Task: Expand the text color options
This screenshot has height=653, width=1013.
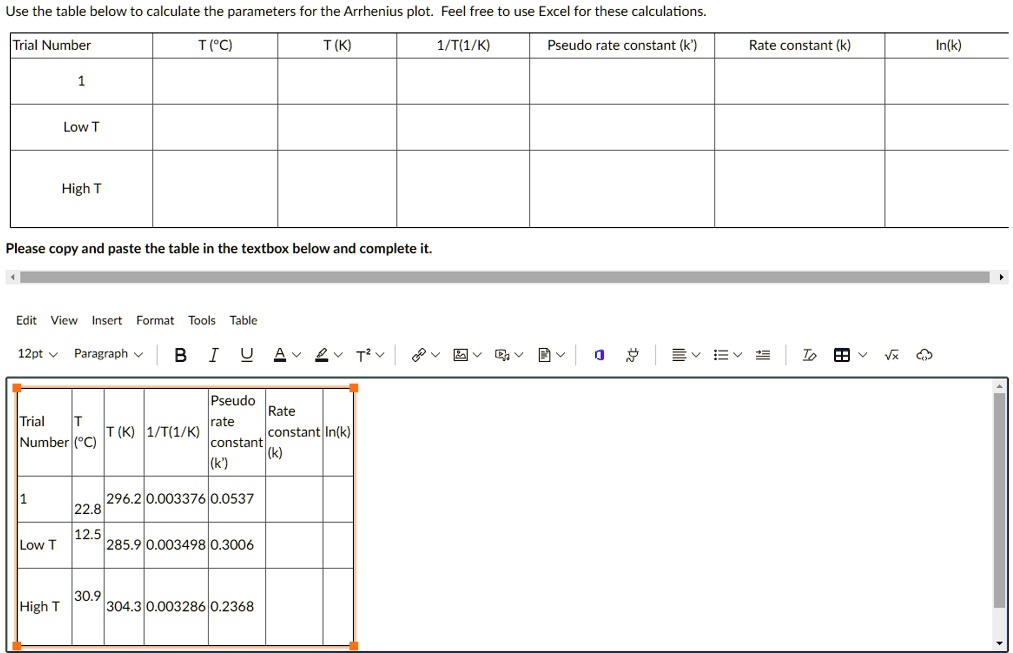Action: pyautogui.click(x=296, y=354)
